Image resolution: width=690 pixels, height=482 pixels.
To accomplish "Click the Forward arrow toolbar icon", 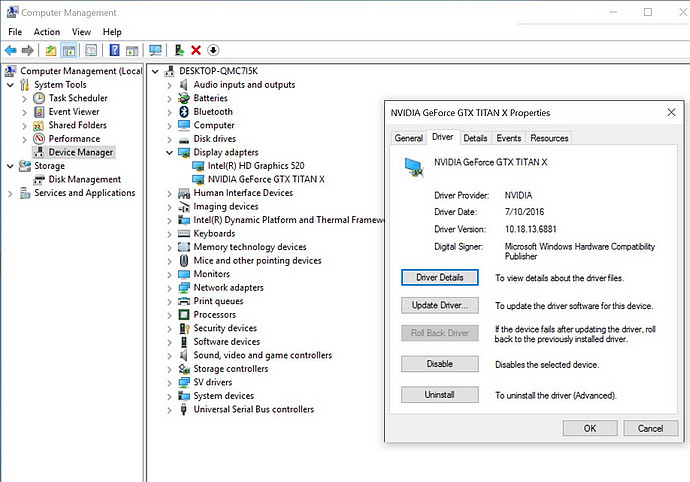I will pyautogui.click(x=28, y=51).
